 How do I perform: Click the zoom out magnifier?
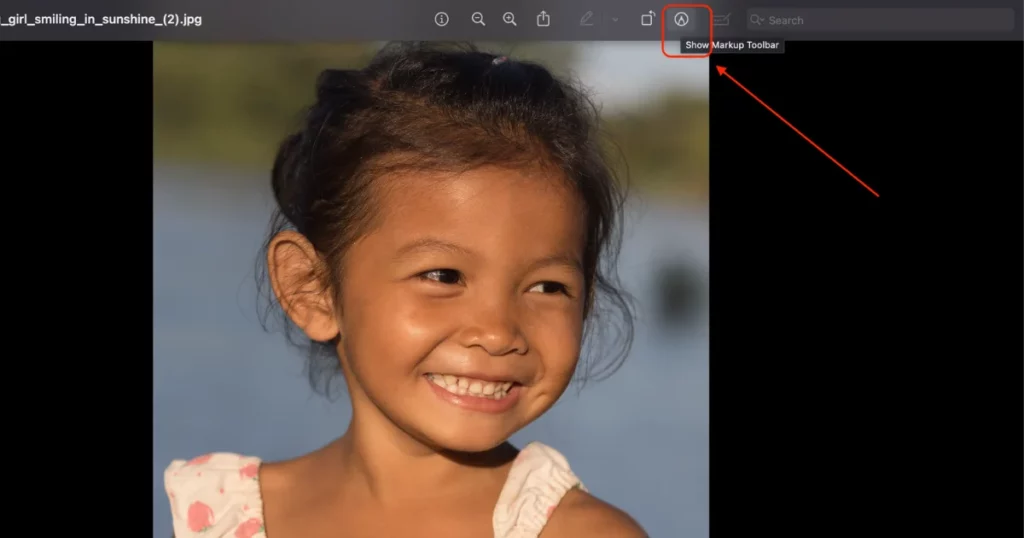click(x=478, y=20)
